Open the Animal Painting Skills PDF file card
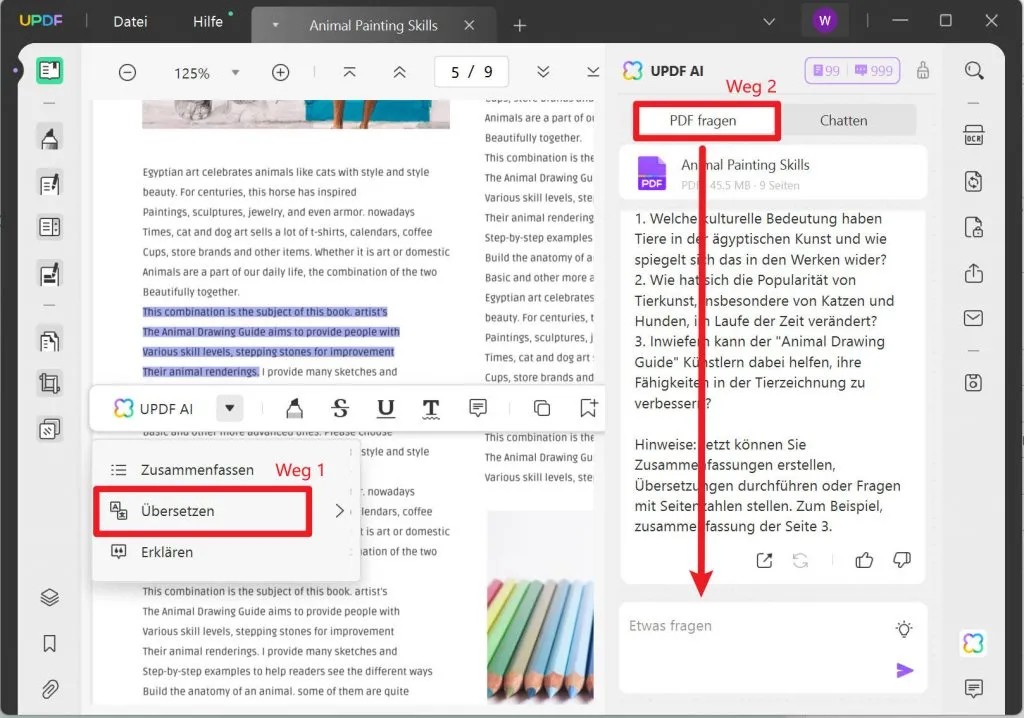 [x=773, y=173]
